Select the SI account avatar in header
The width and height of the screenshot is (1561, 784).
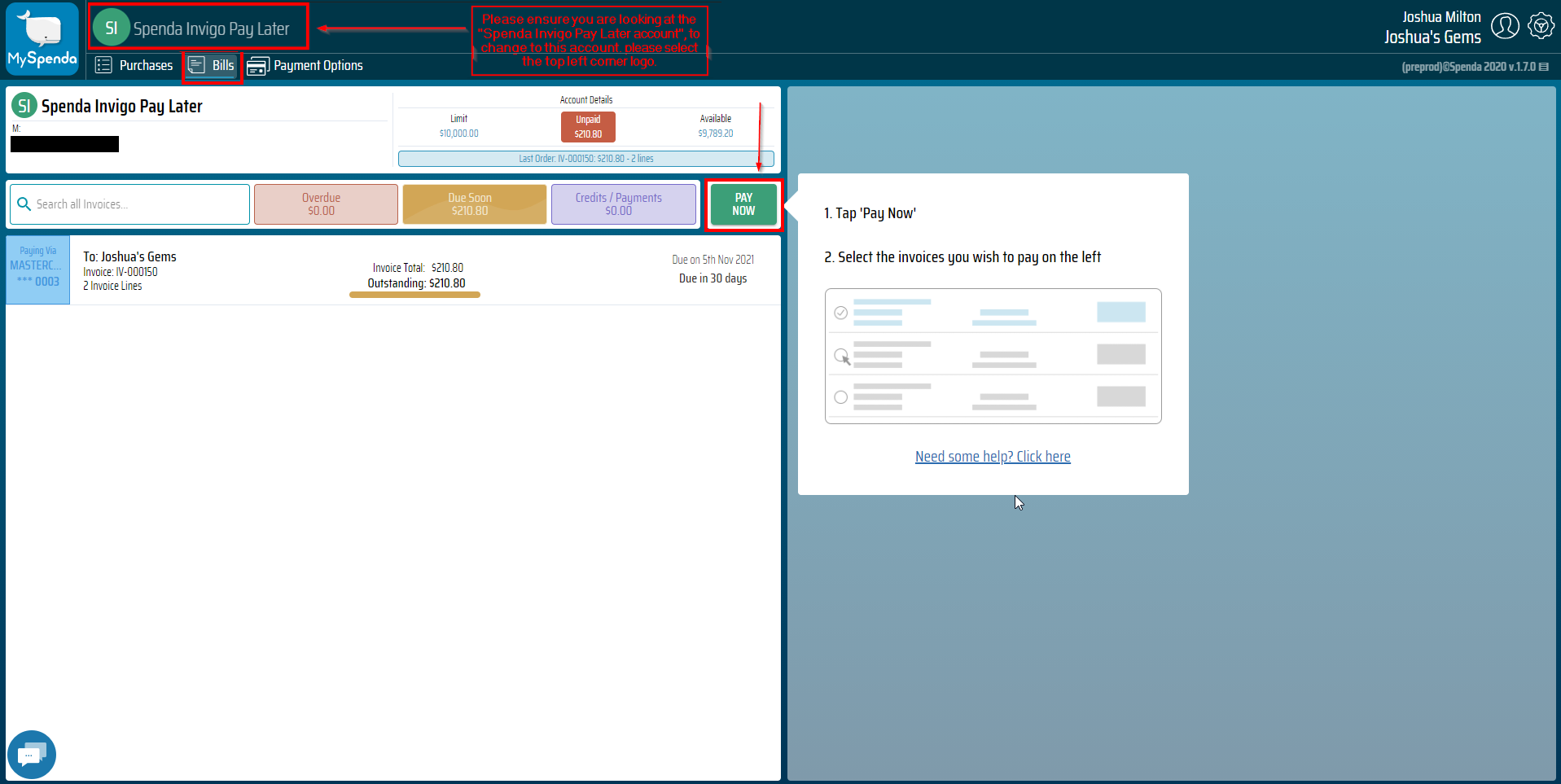(111, 28)
